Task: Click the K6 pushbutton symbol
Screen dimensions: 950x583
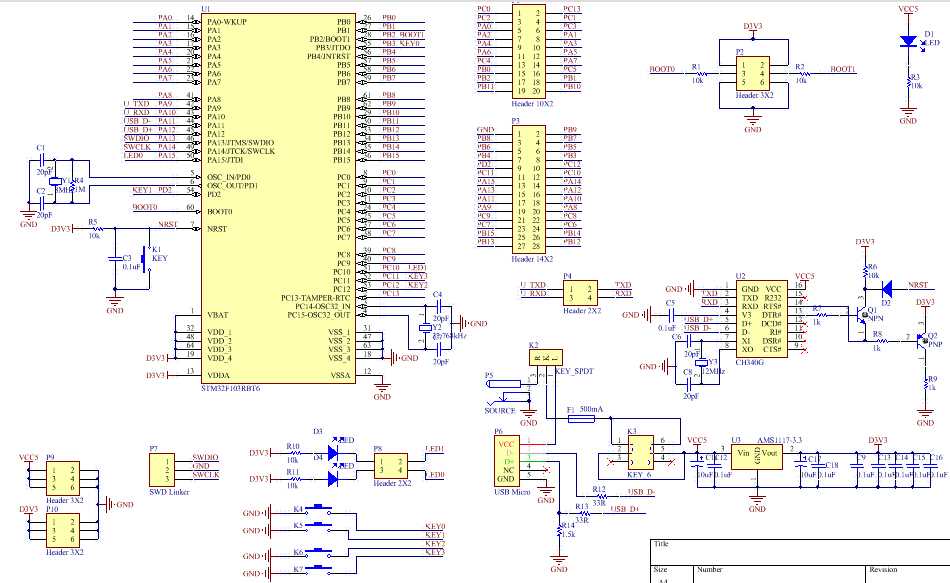Action: [319, 551]
